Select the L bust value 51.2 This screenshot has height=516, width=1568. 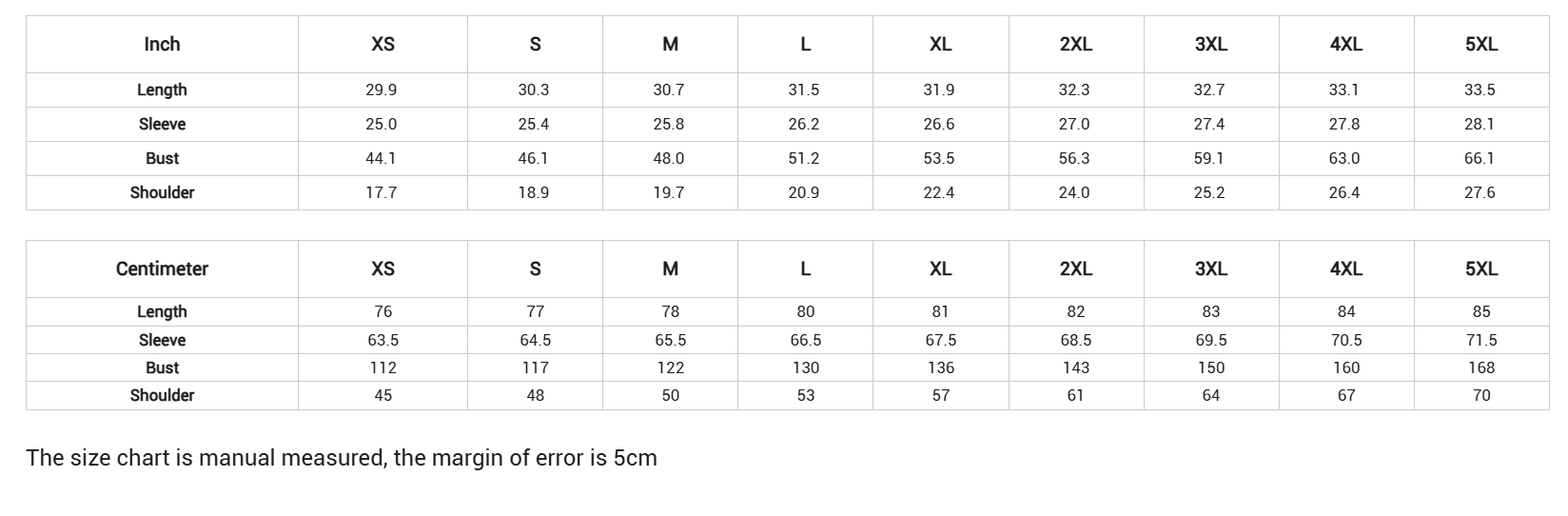(804, 158)
